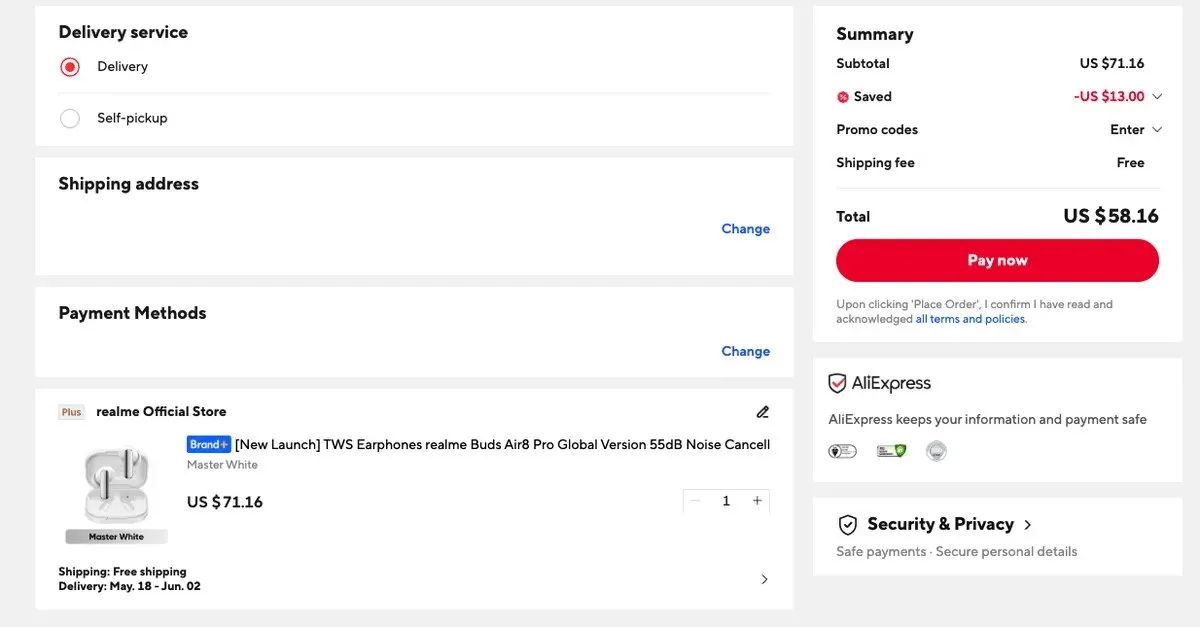Open shipping details arrow for delivery dates
This screenshot has height=627, width=1200.
click(765, 580)
